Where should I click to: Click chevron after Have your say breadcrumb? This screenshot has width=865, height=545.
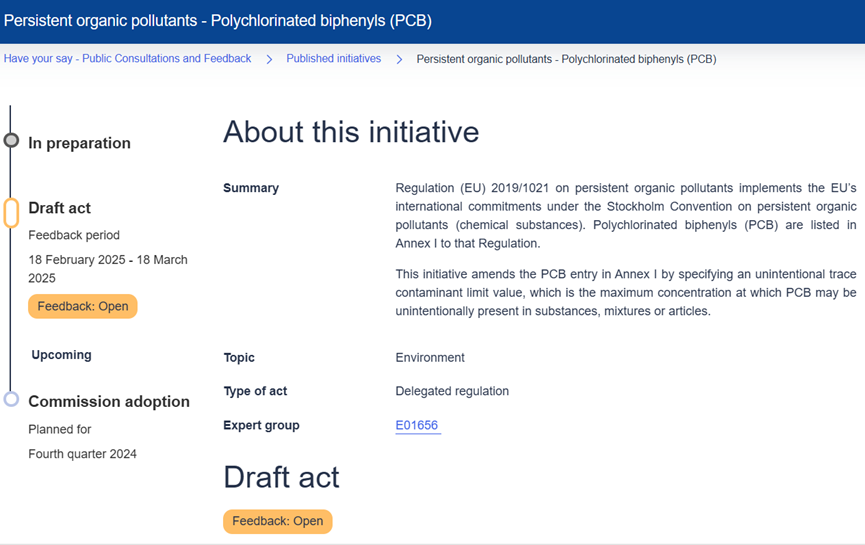pyautogui.click(x=269, y=60)
